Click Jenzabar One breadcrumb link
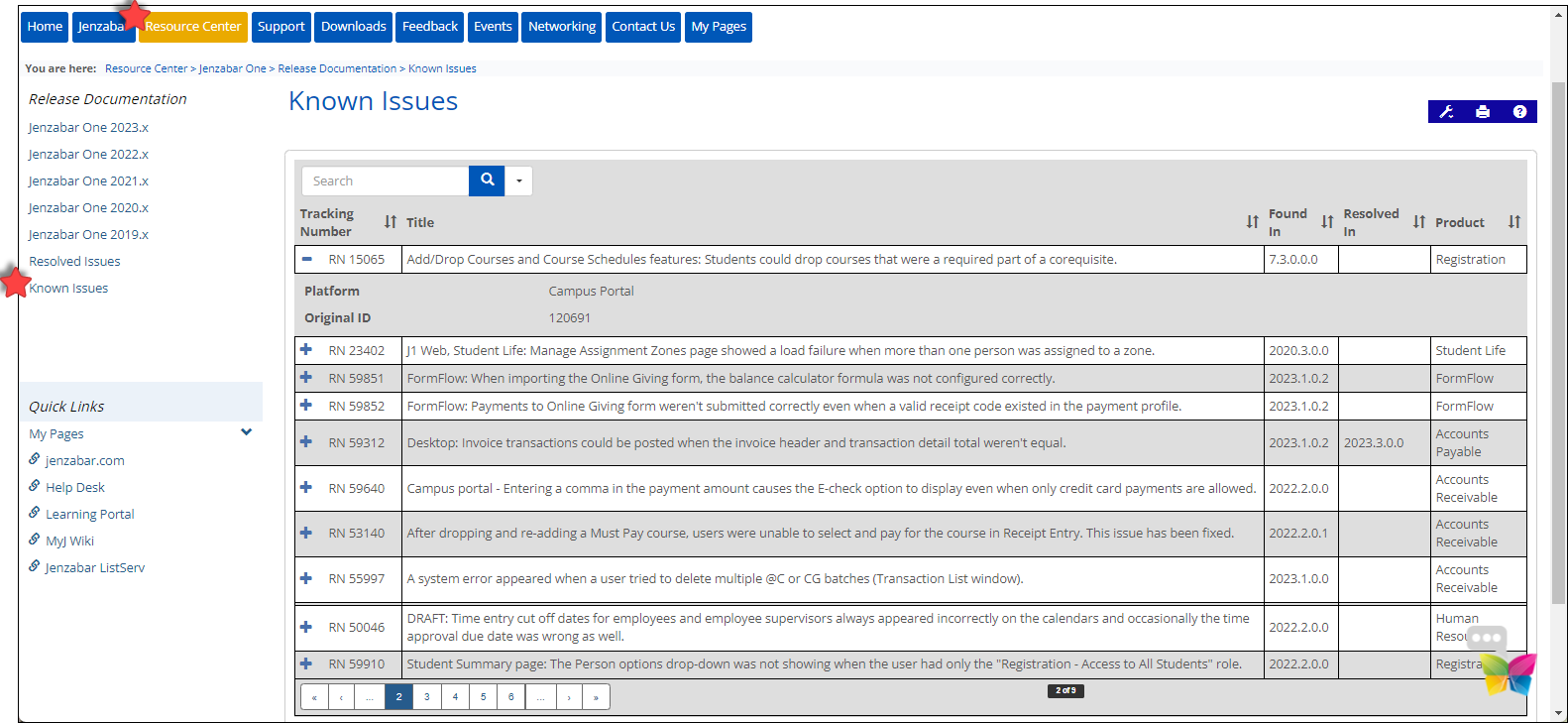Screen dimensions: 1568x723 (232, 68)
